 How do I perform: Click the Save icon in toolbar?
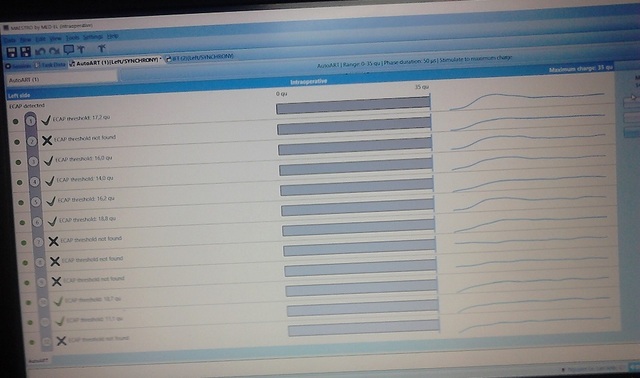coord(11,52)
